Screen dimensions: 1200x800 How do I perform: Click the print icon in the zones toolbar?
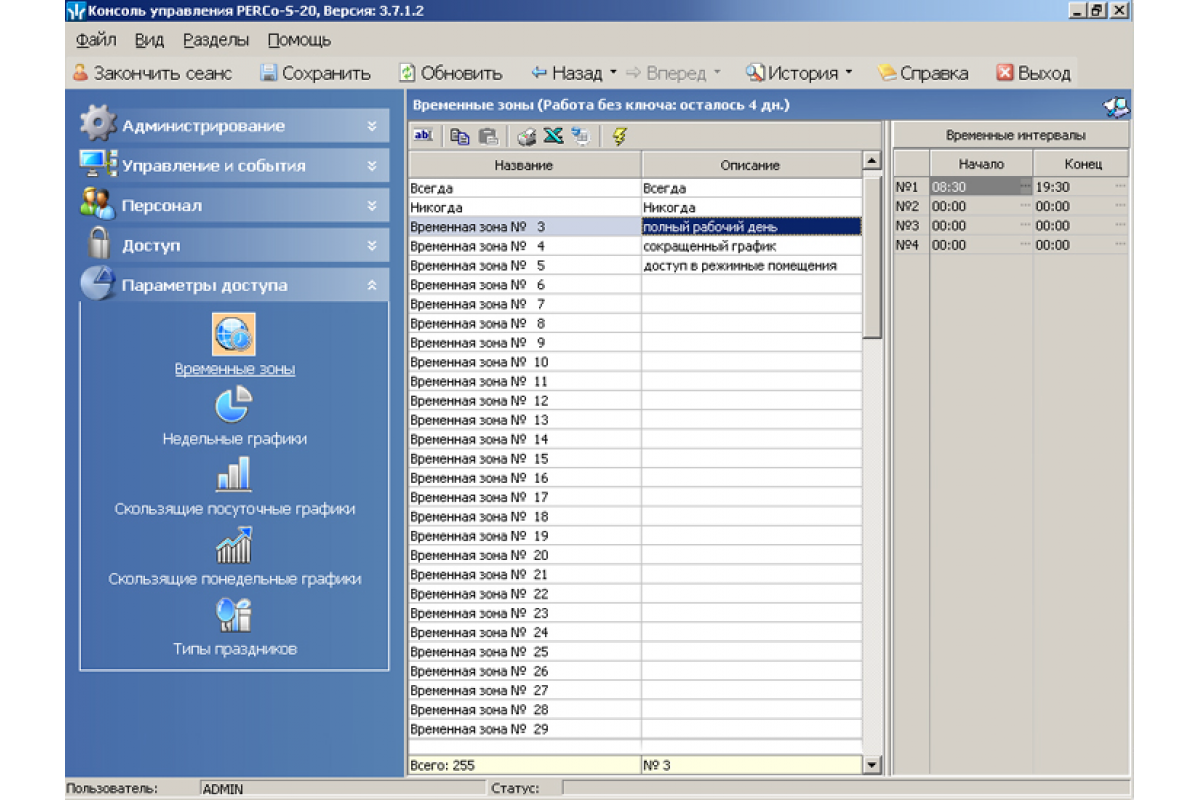[x=526, y=136]
